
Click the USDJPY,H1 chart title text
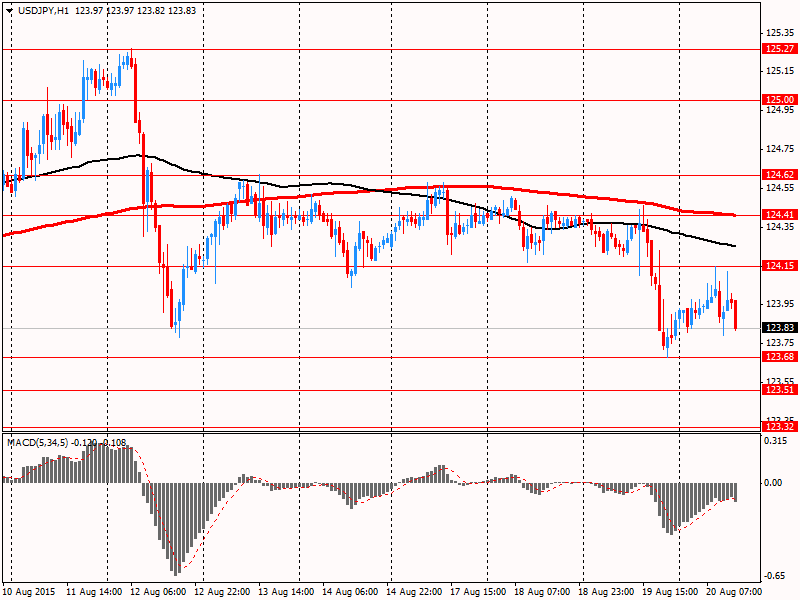(x=43, y=11)
